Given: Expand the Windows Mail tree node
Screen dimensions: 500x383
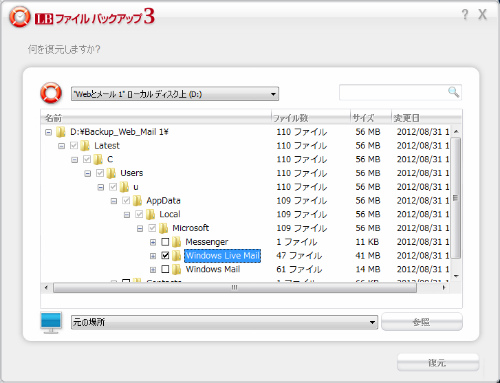Looking at the screenshot, I should 153,270.
